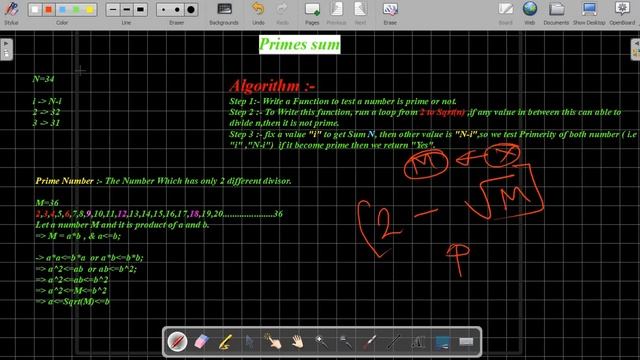Set the large eraser size
The image size is (640, 360).
coord(191,9)
